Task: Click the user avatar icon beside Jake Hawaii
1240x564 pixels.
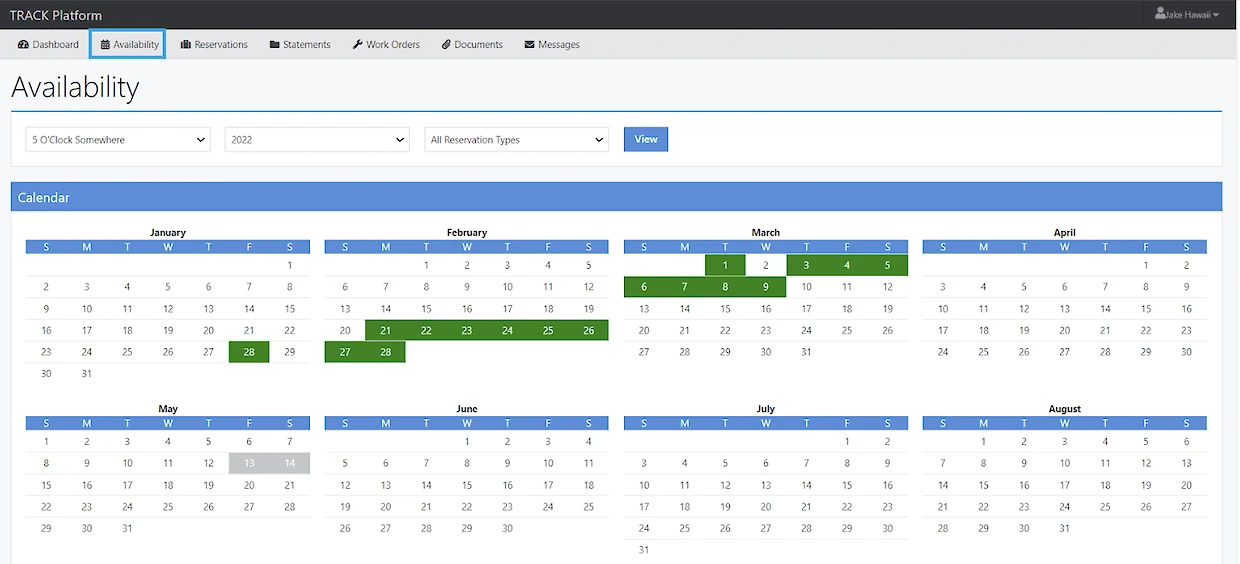Action: click(1160, 14)
